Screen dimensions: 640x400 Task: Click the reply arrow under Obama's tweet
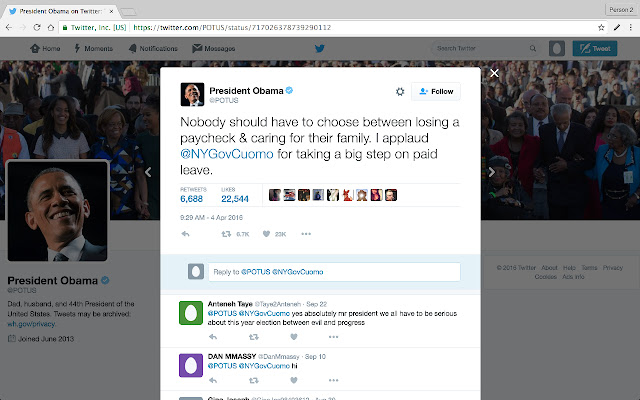click(185, 234)
